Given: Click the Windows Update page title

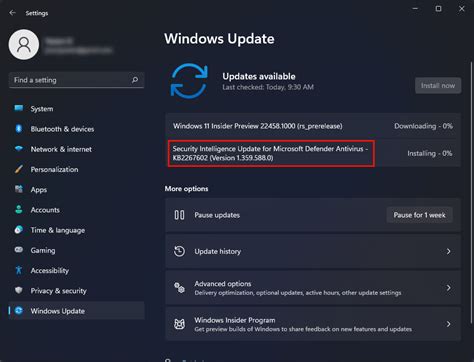Looking at the screenshot, I should click(219, 39).
